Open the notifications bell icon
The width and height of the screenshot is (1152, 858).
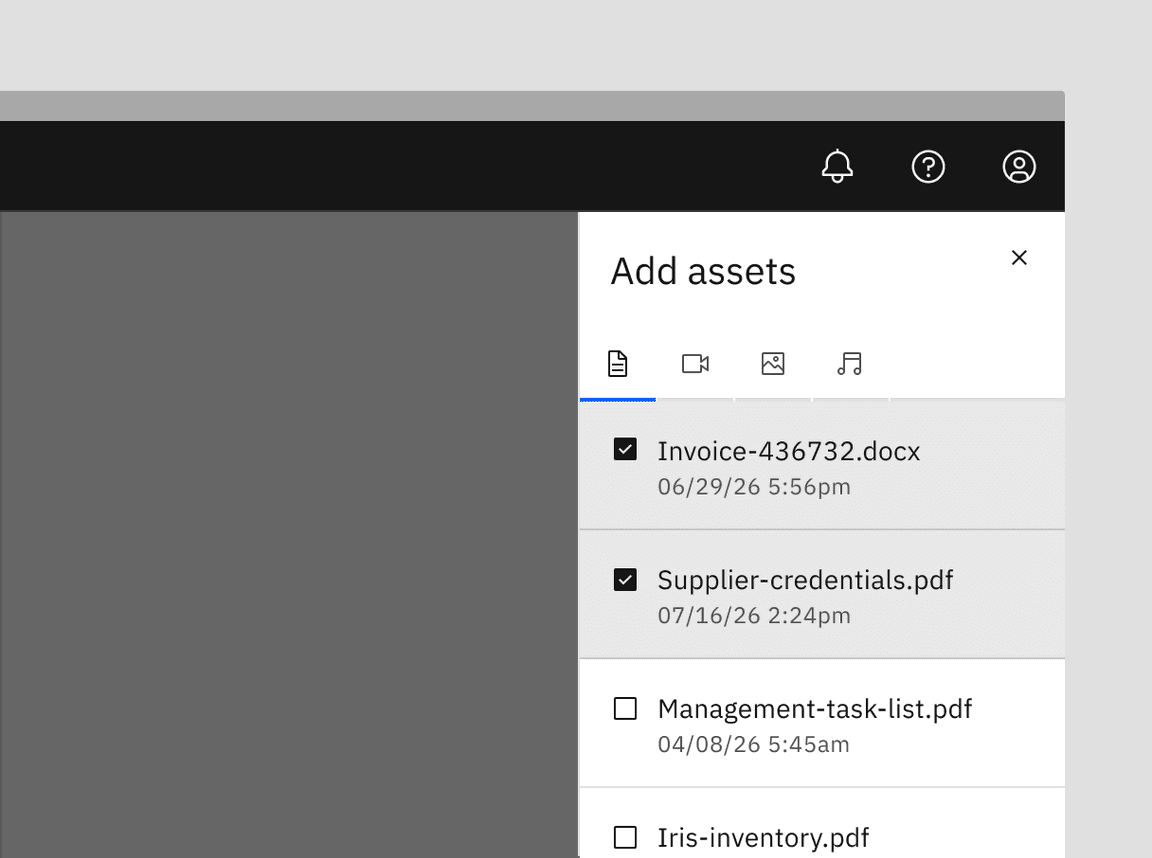click(838, 167)
